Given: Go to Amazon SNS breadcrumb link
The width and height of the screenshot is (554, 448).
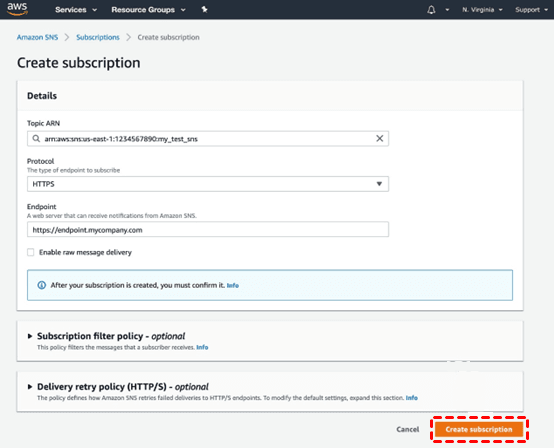Looking at the screenshot, I should 37,37.
